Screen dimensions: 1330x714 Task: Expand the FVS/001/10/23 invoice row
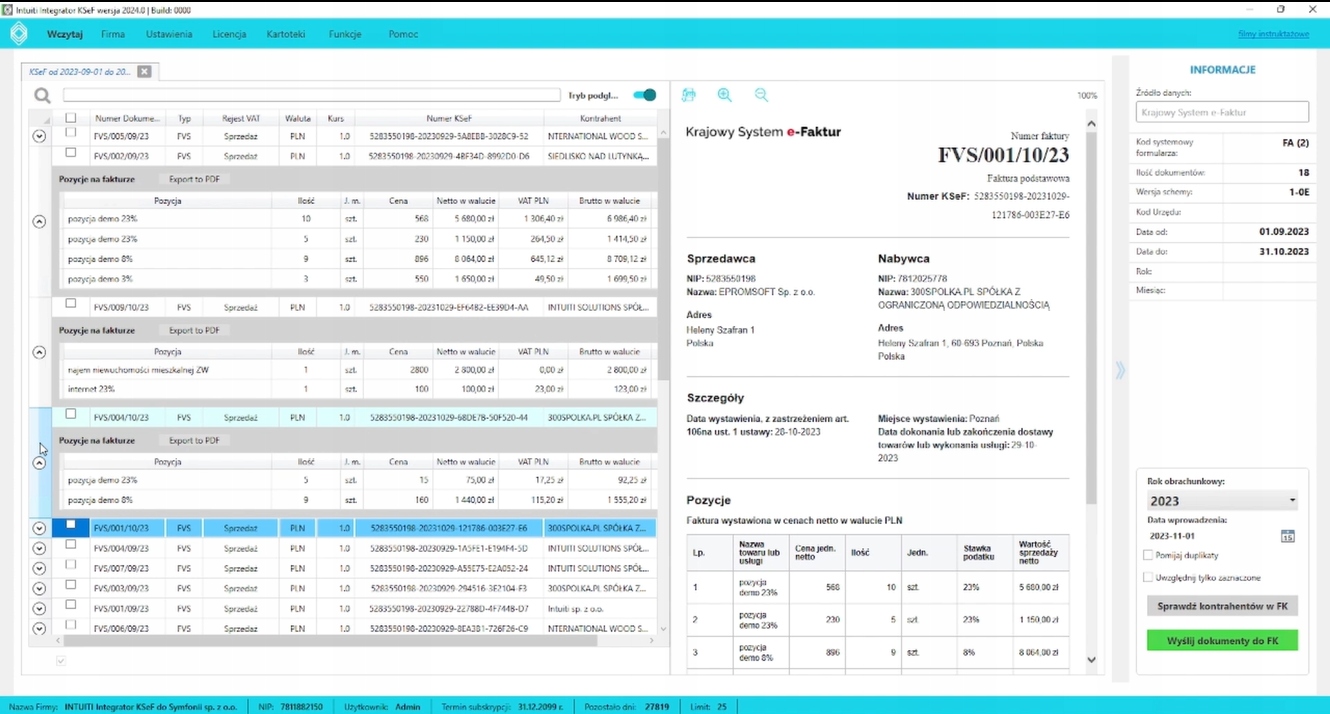click(39, 528)
